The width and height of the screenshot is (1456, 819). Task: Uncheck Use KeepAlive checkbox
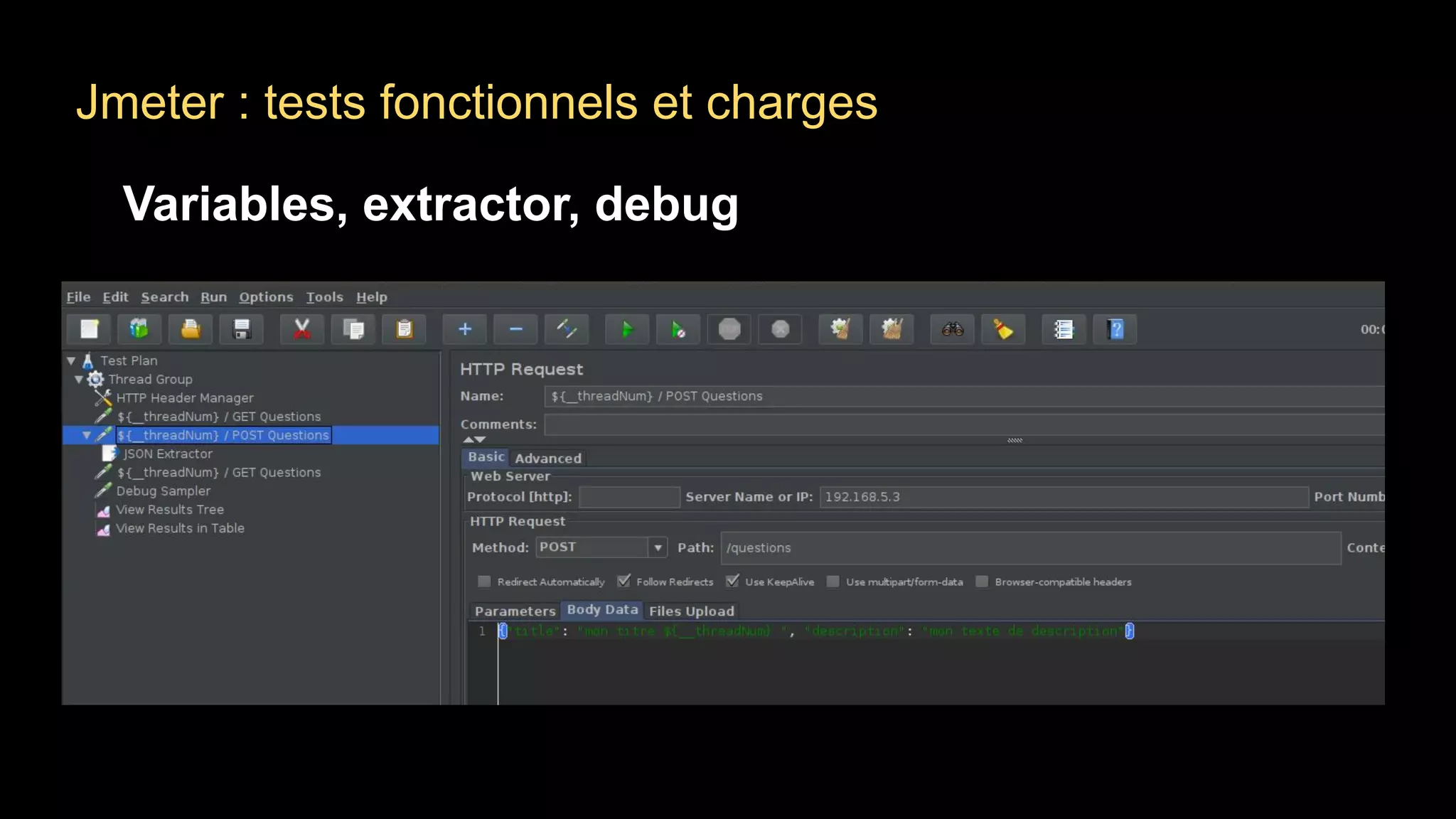[x=732, y=582]
